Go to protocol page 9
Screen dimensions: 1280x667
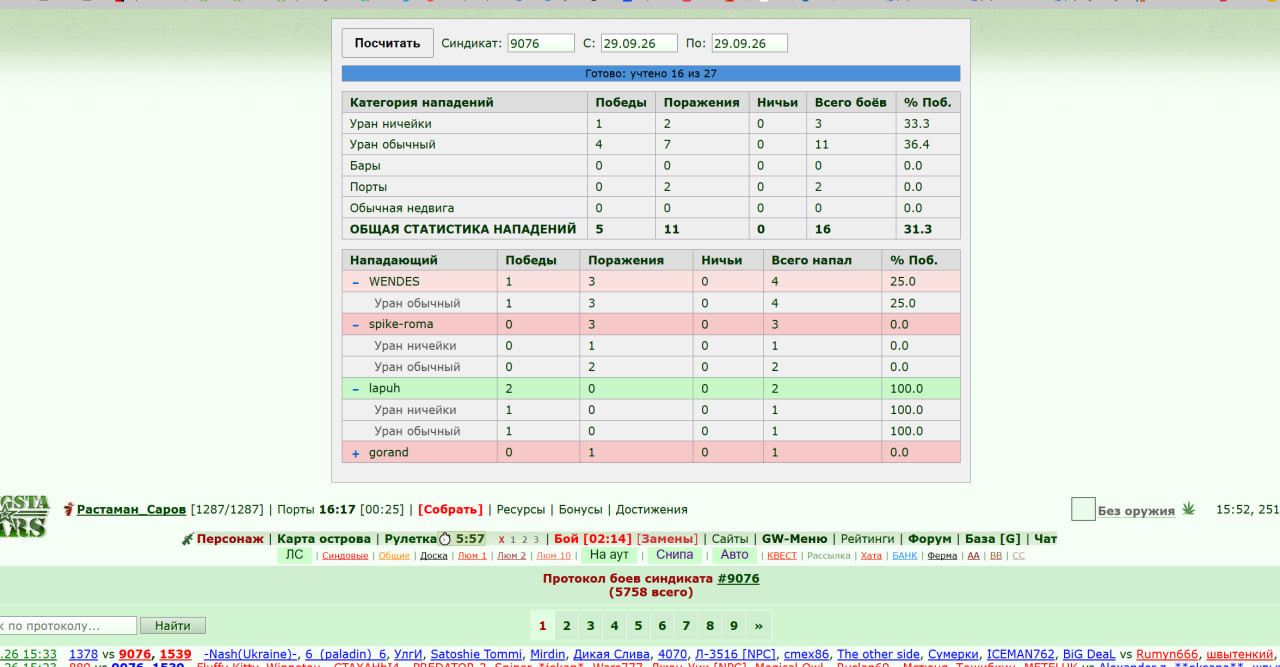pyautogui.click(x=734, y=626)
